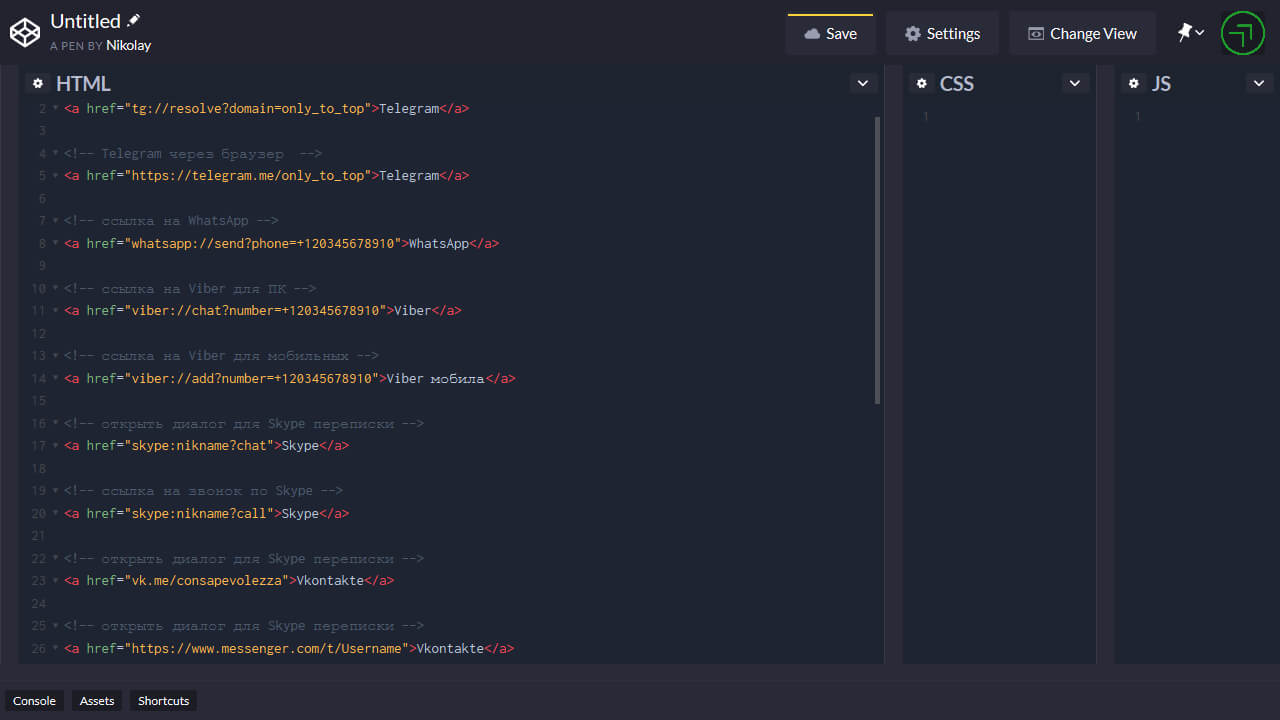Open user avatar profile menu
This screenshot has width=1280, height=720.
coord(1243,33)
